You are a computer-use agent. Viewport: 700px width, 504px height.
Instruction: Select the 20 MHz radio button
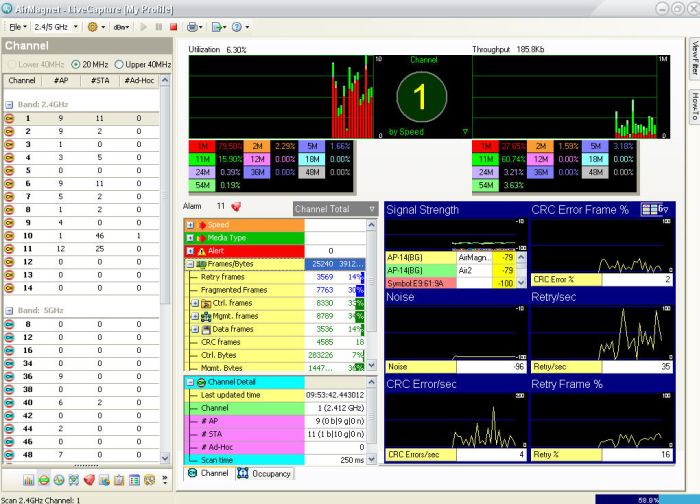coord(75,64)
